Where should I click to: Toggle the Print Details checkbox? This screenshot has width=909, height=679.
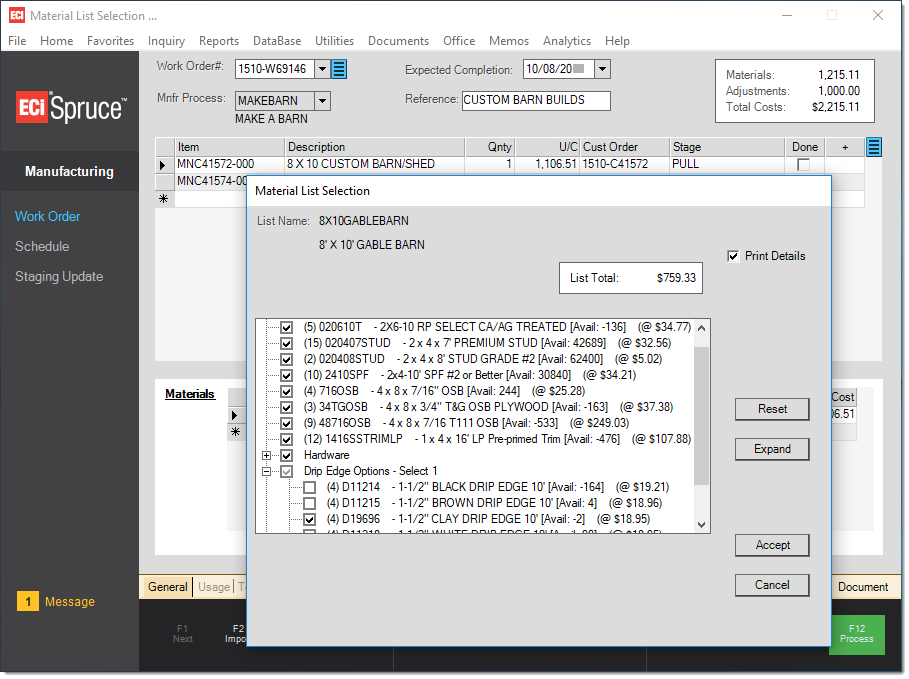733,256
